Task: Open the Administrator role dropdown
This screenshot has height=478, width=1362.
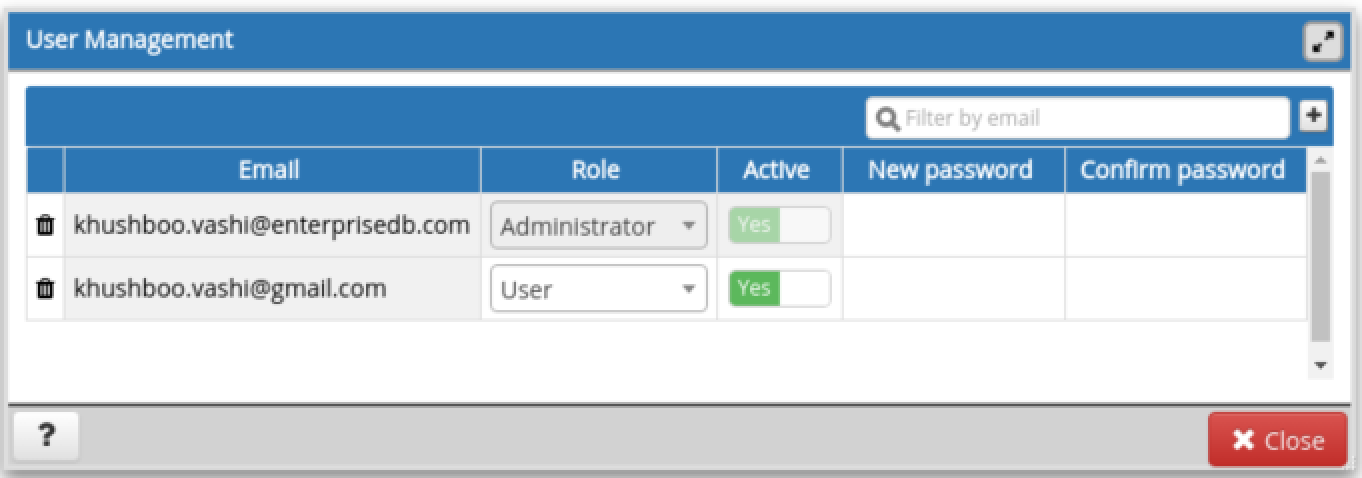Action: click(x=598, y=226)
